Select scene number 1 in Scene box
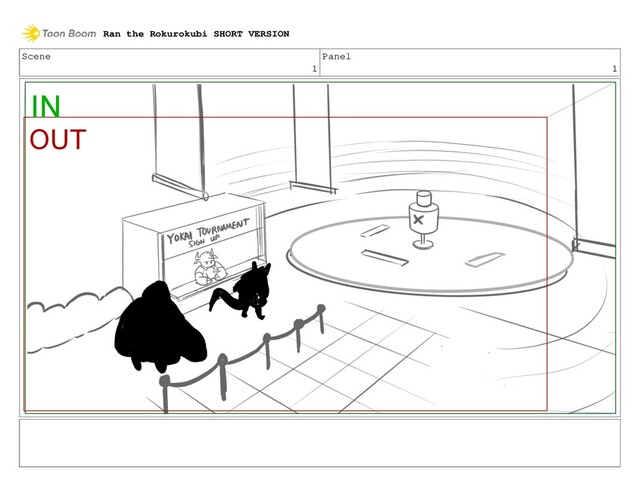Screen dimensions: 640x496 coord(314,69)
